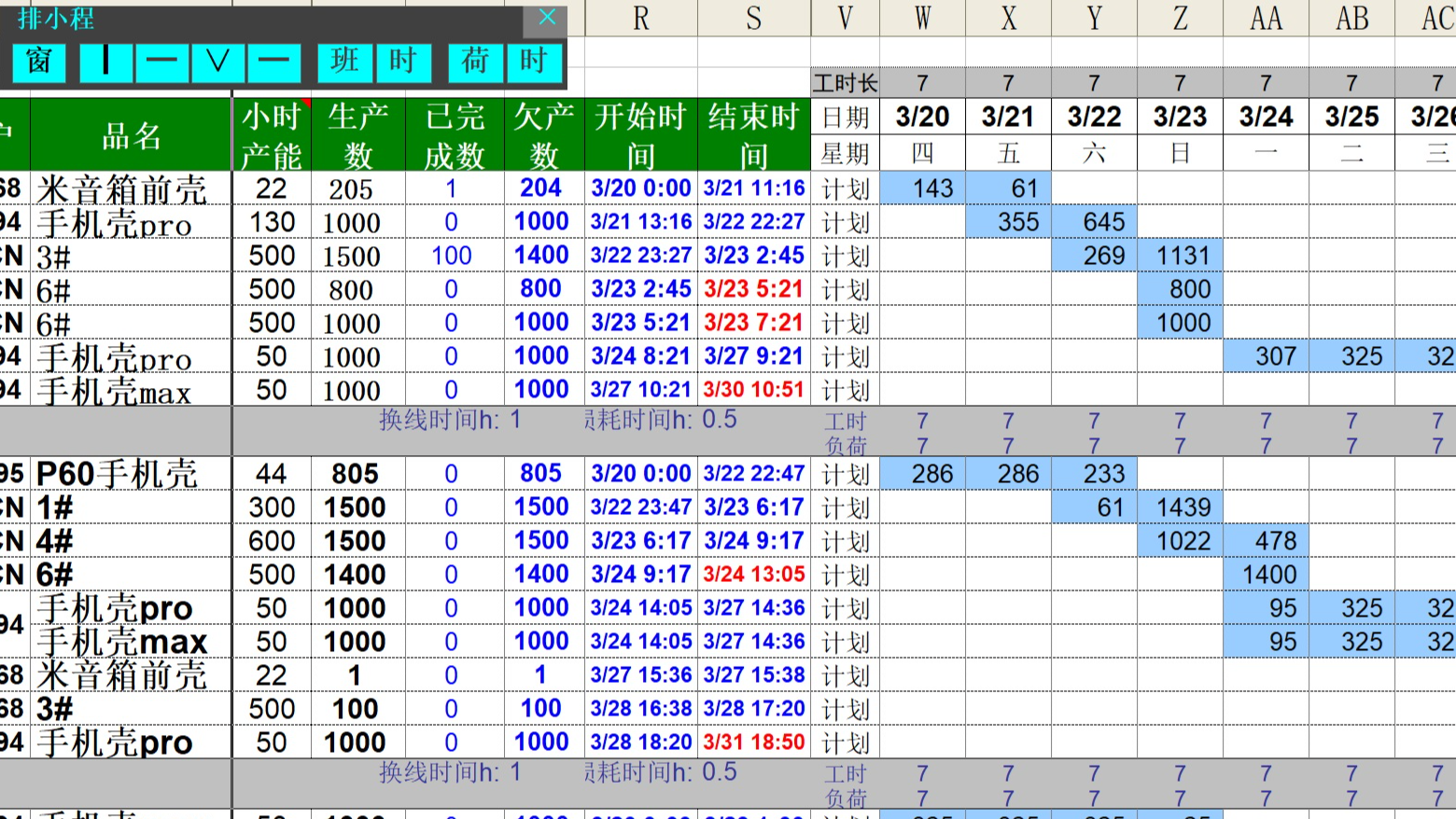Click the 结束时间 header cell
This screenshot has width=1456, height=819.
point(754,135)
